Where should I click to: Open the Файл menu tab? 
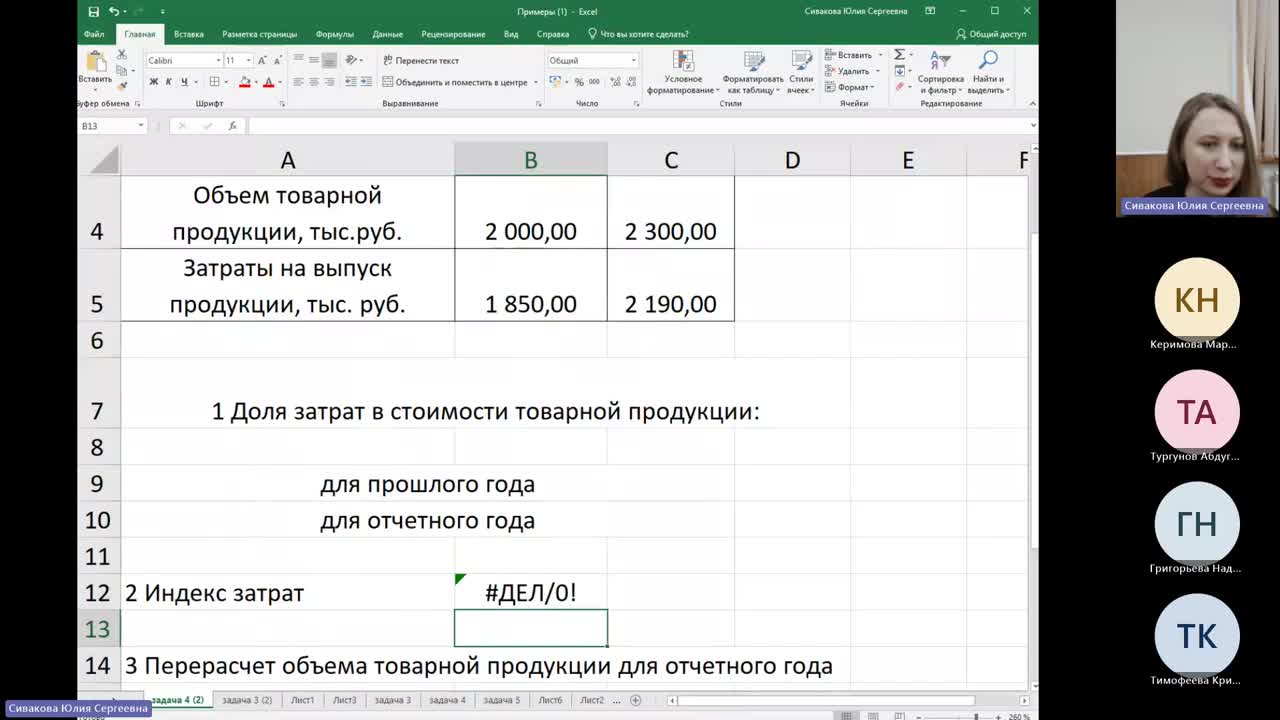[x=94, y=34]
